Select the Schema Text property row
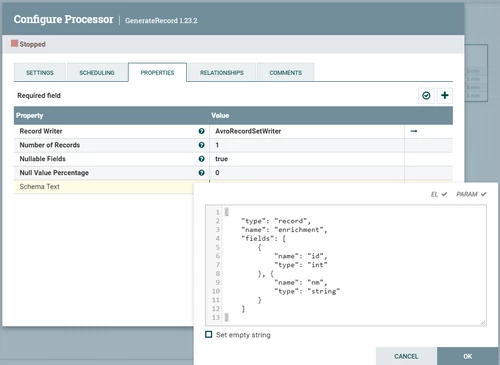This screenshot has height=365, width=500. click(104, 187)
